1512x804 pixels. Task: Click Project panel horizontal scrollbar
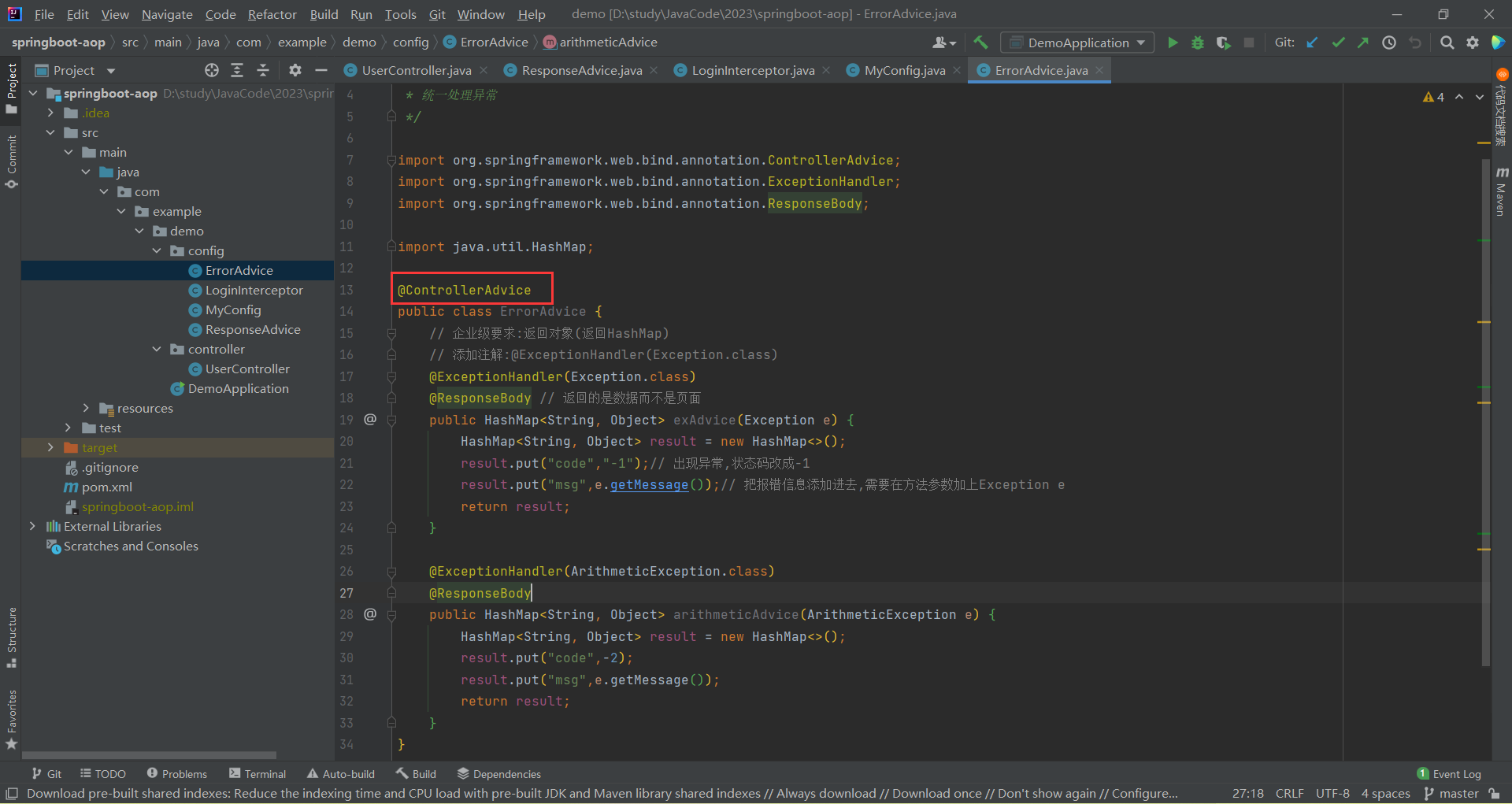point(149,754)
